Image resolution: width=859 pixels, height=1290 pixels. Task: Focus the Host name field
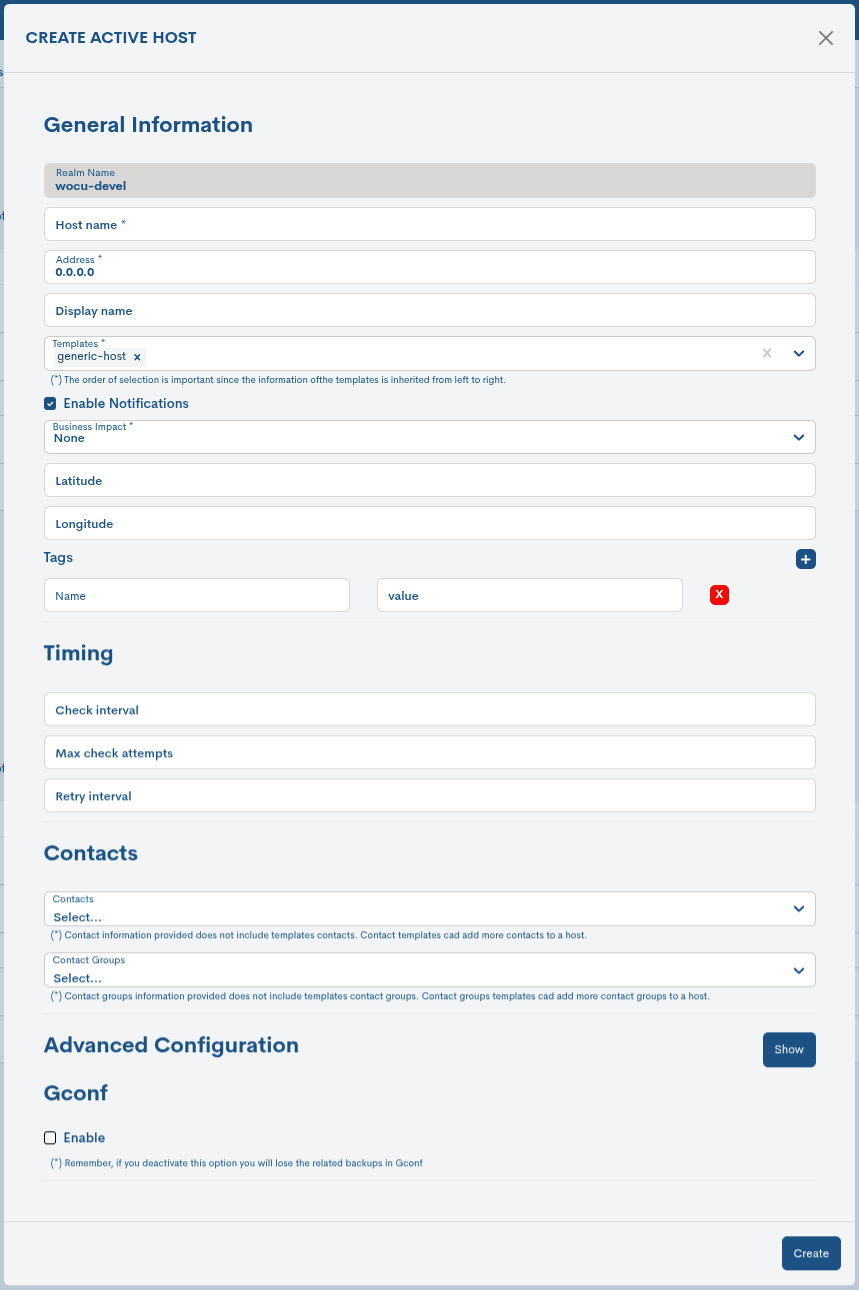click(x=429, y=225)
